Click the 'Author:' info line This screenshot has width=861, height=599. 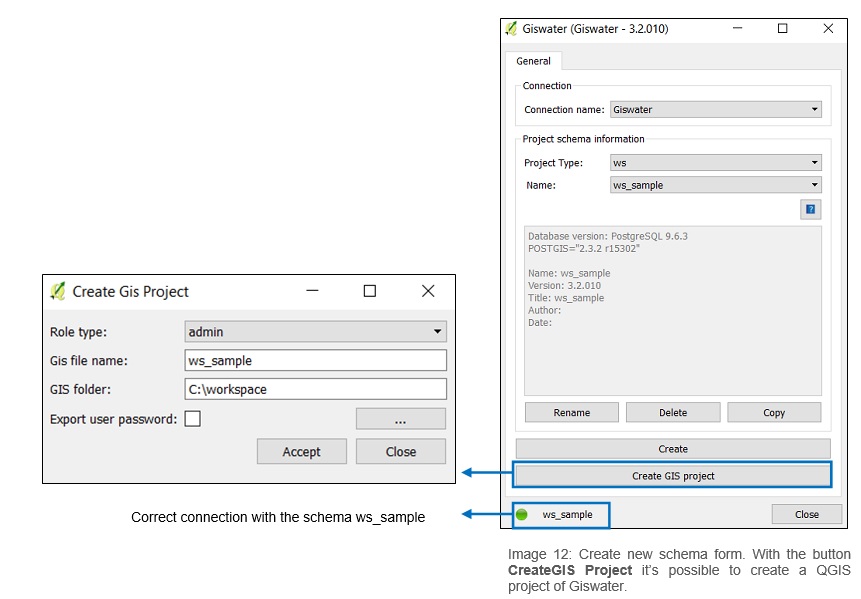(545, 310)
